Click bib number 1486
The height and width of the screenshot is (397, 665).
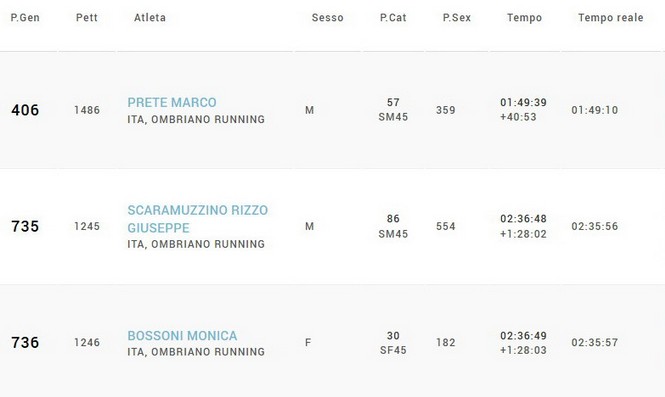click(x=87, y=110)
